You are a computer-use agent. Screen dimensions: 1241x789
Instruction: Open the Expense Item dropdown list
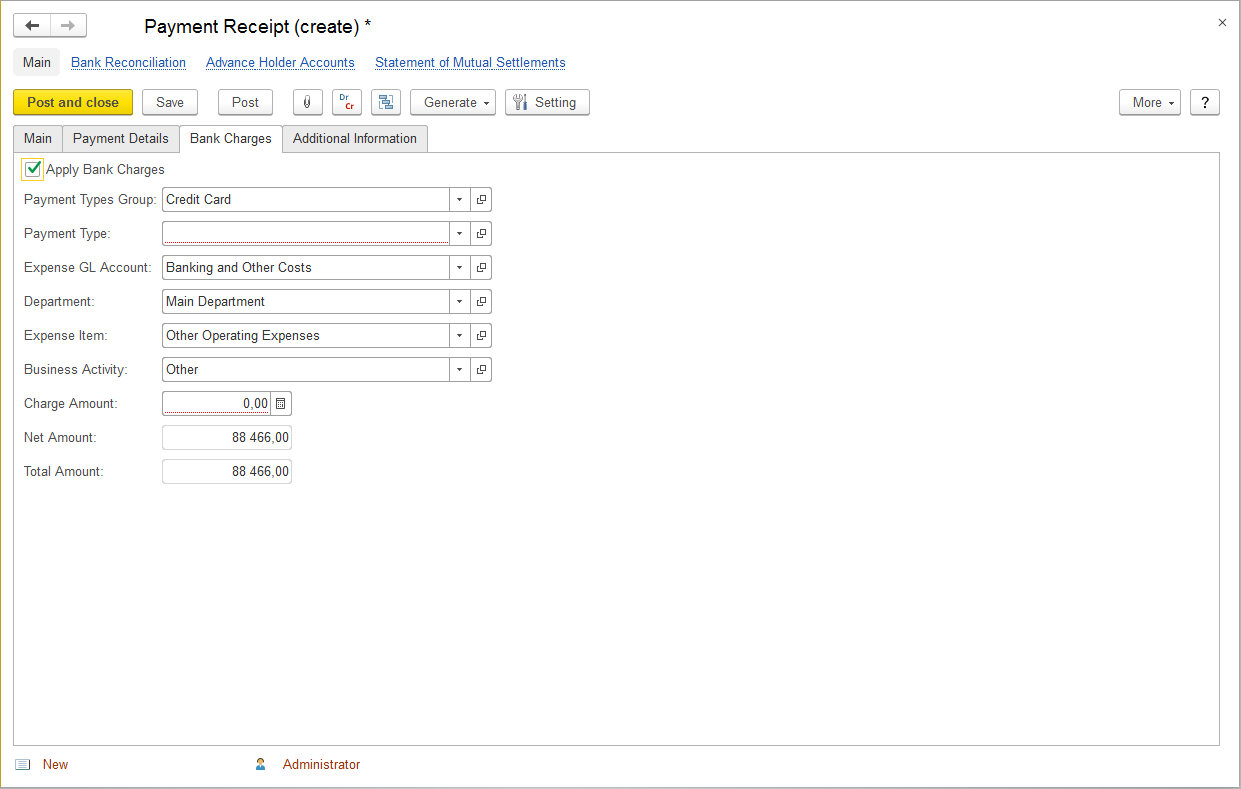point(459,336)
